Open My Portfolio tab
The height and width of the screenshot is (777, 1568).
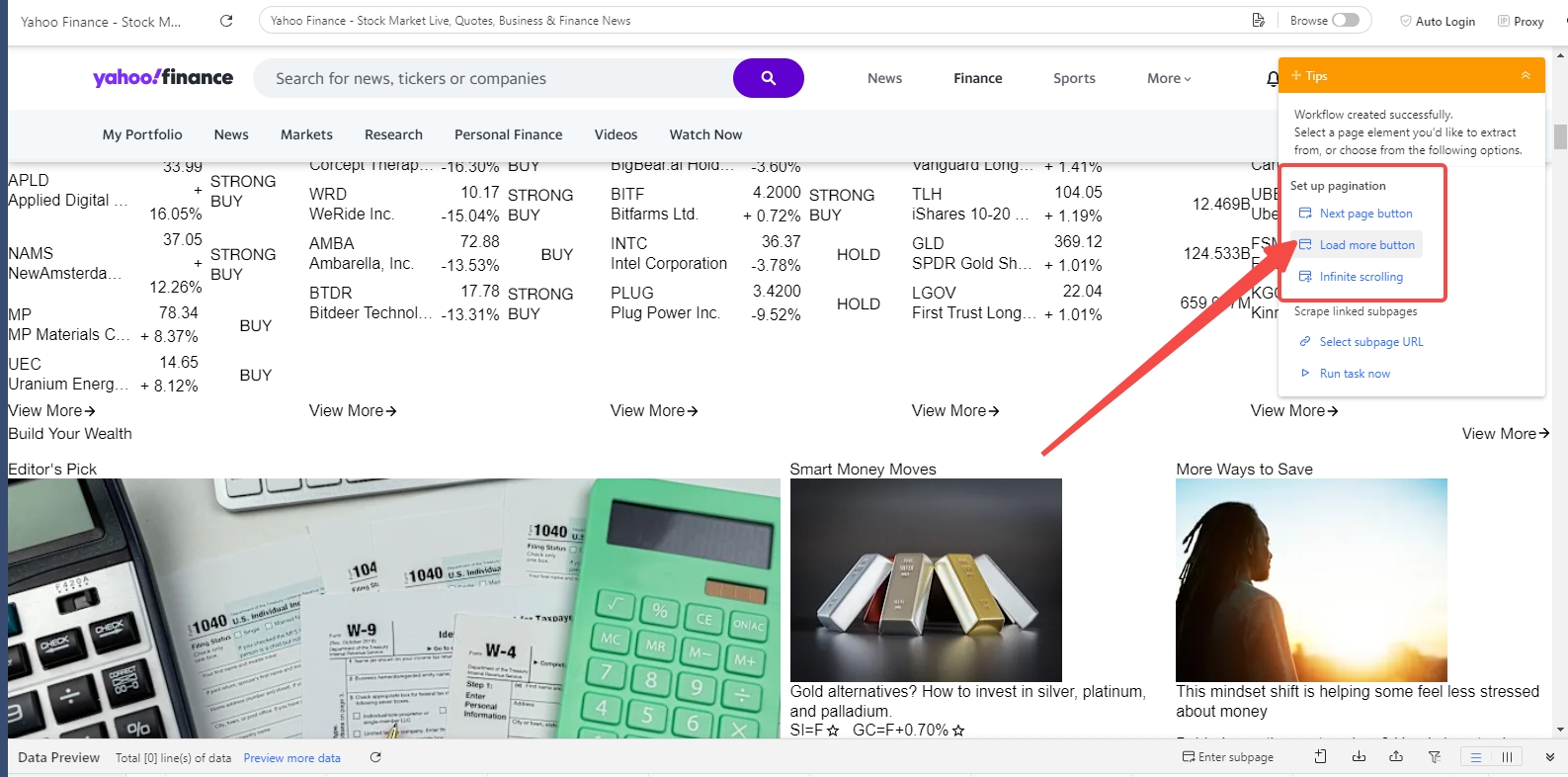[x=142, y=134]
